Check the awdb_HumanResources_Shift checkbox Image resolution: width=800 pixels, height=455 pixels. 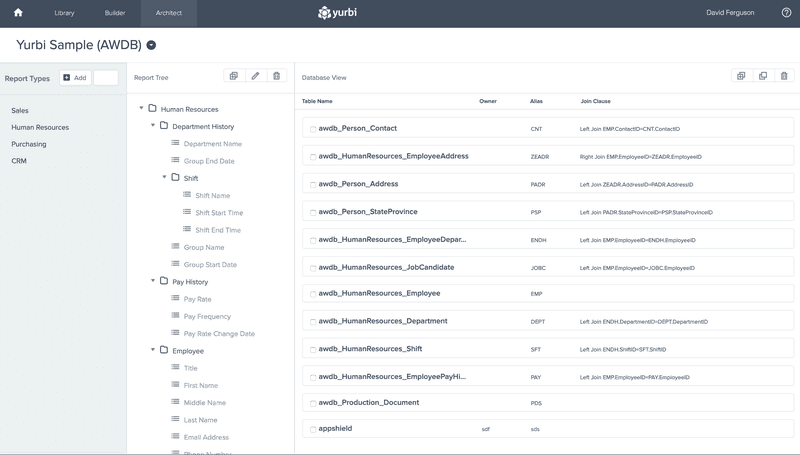tap(313, 349)
